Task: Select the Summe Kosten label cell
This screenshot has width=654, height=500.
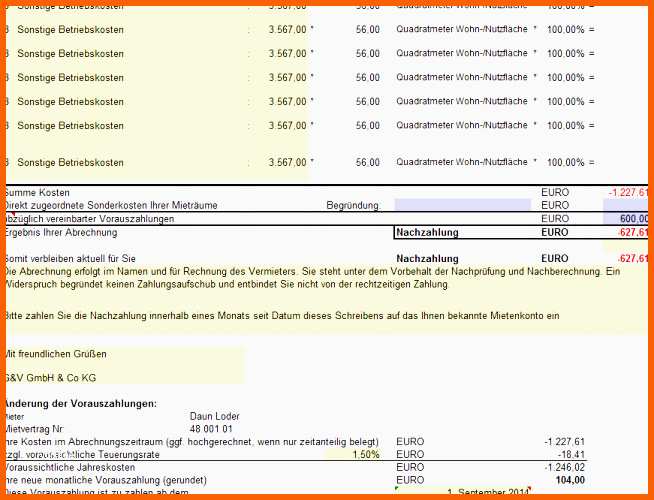Action: [37, 193]
